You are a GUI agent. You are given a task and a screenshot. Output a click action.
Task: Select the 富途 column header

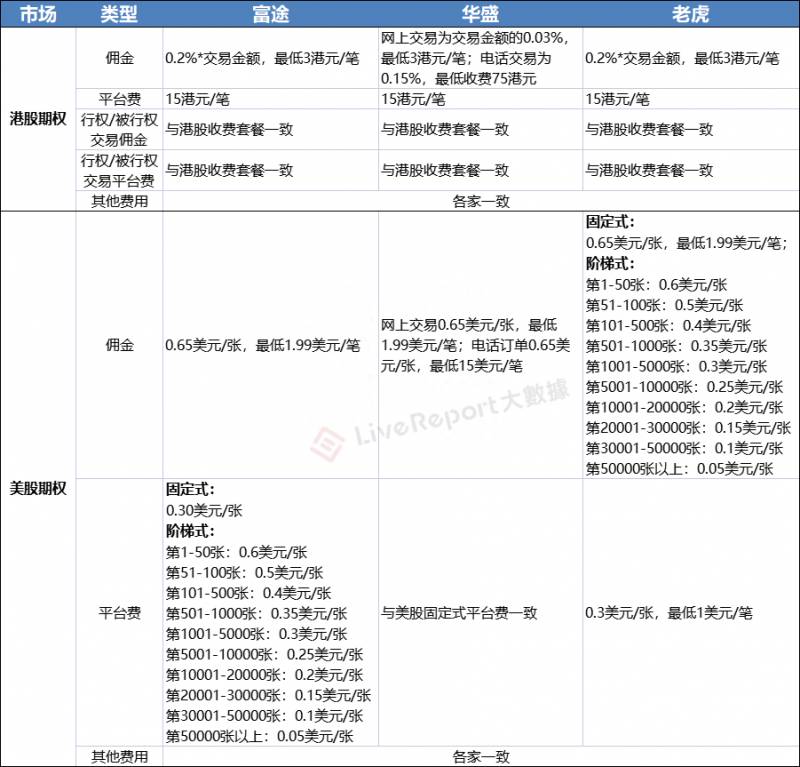coord(270,14)
